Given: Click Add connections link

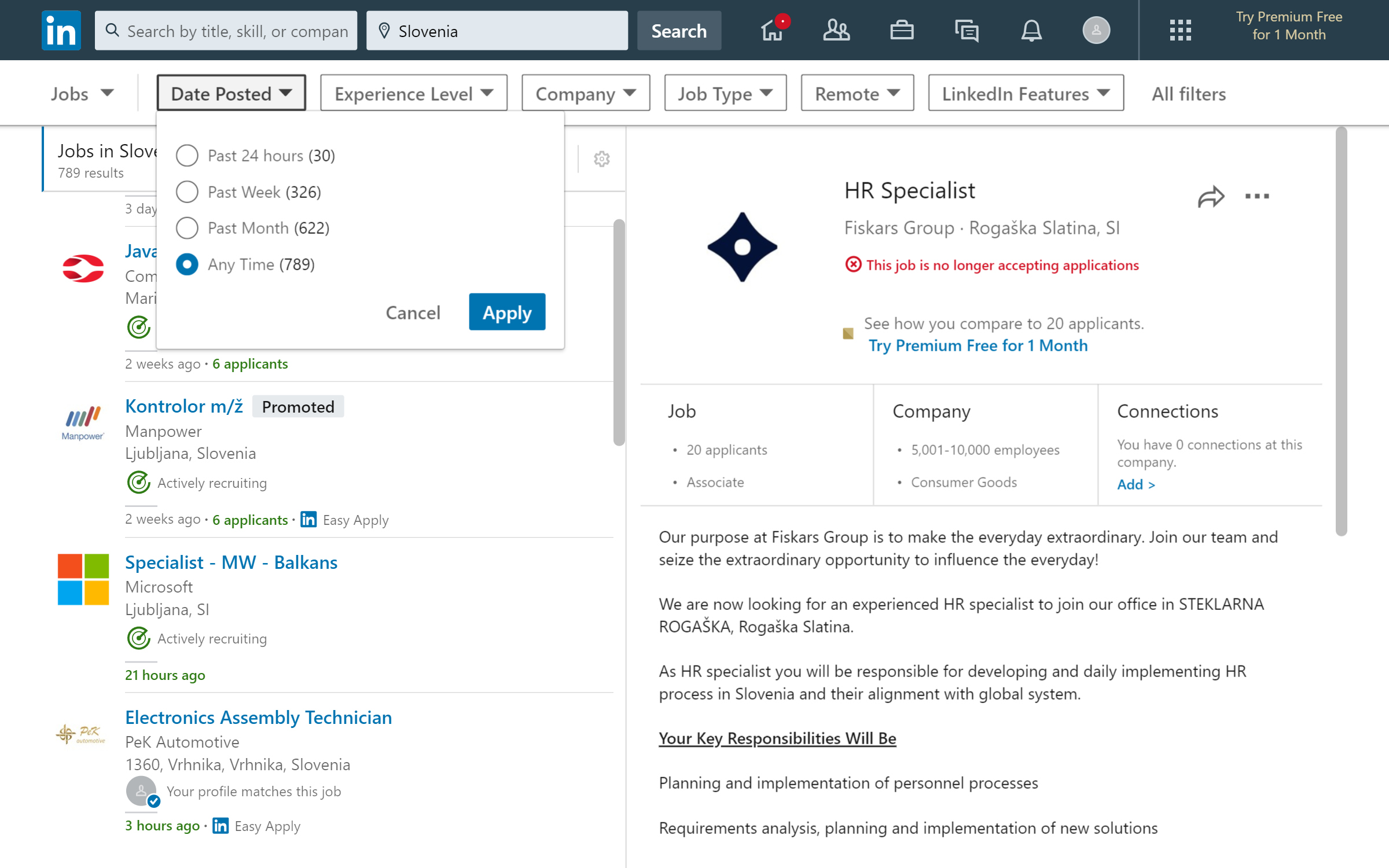Looking at the screenshot, I should point(1136,484).
